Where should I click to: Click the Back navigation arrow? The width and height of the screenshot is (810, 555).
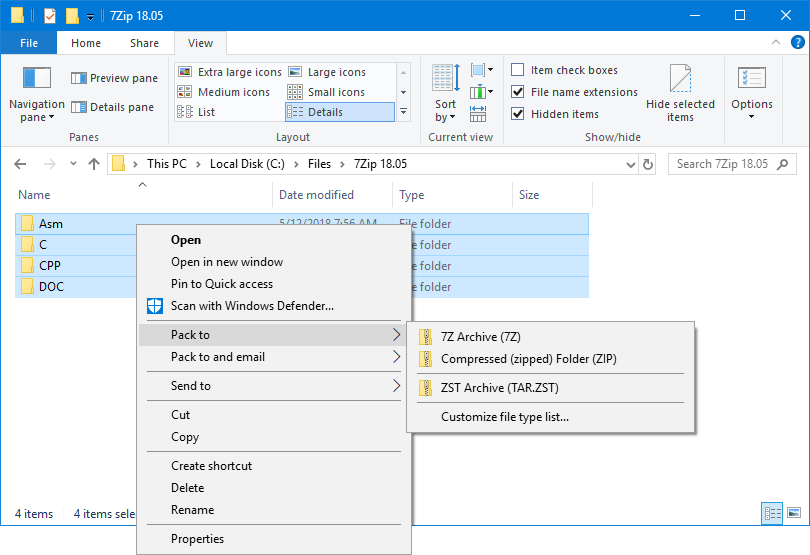click(20, 164)
